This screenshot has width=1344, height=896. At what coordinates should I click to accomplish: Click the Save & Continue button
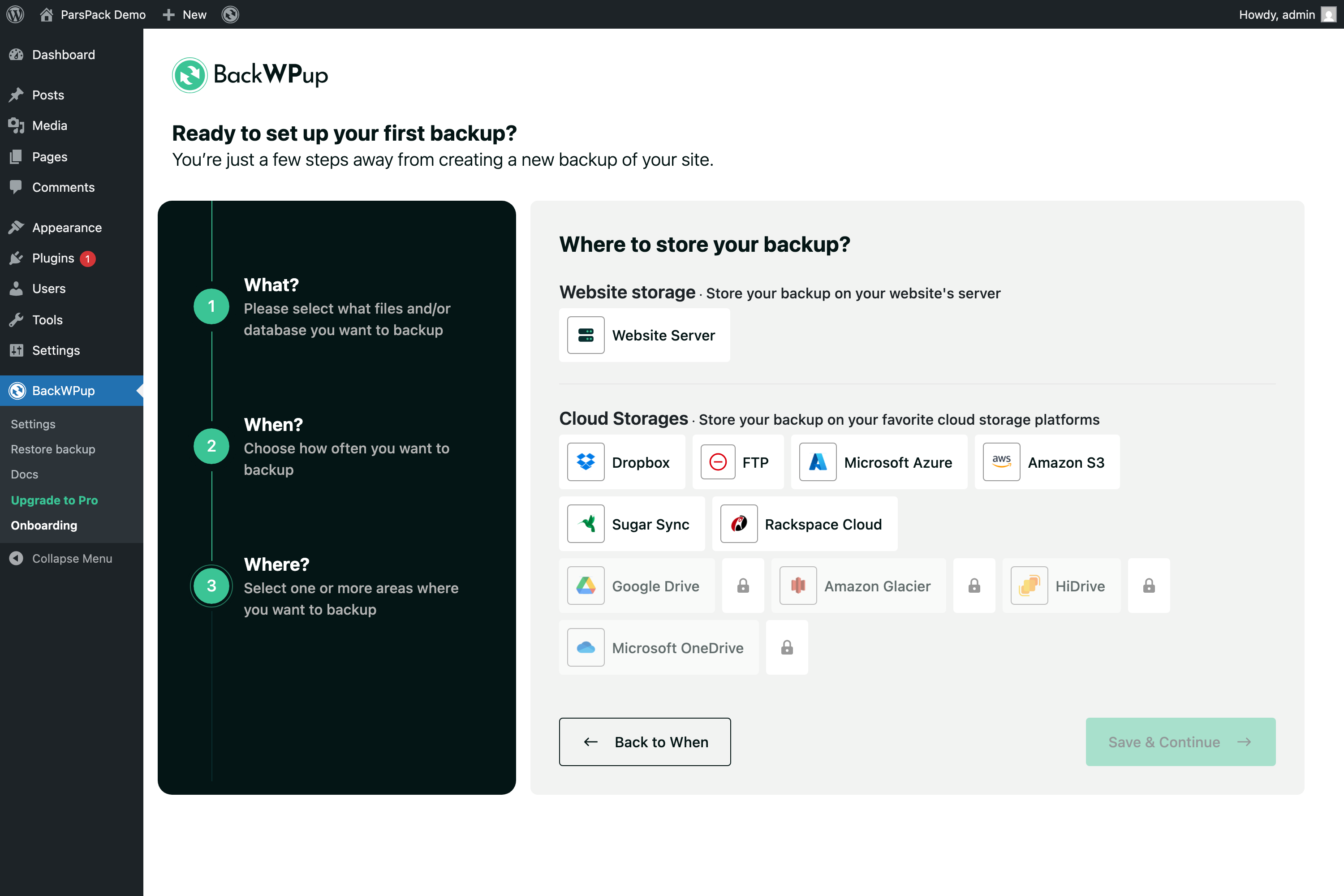pos(1180,742)
